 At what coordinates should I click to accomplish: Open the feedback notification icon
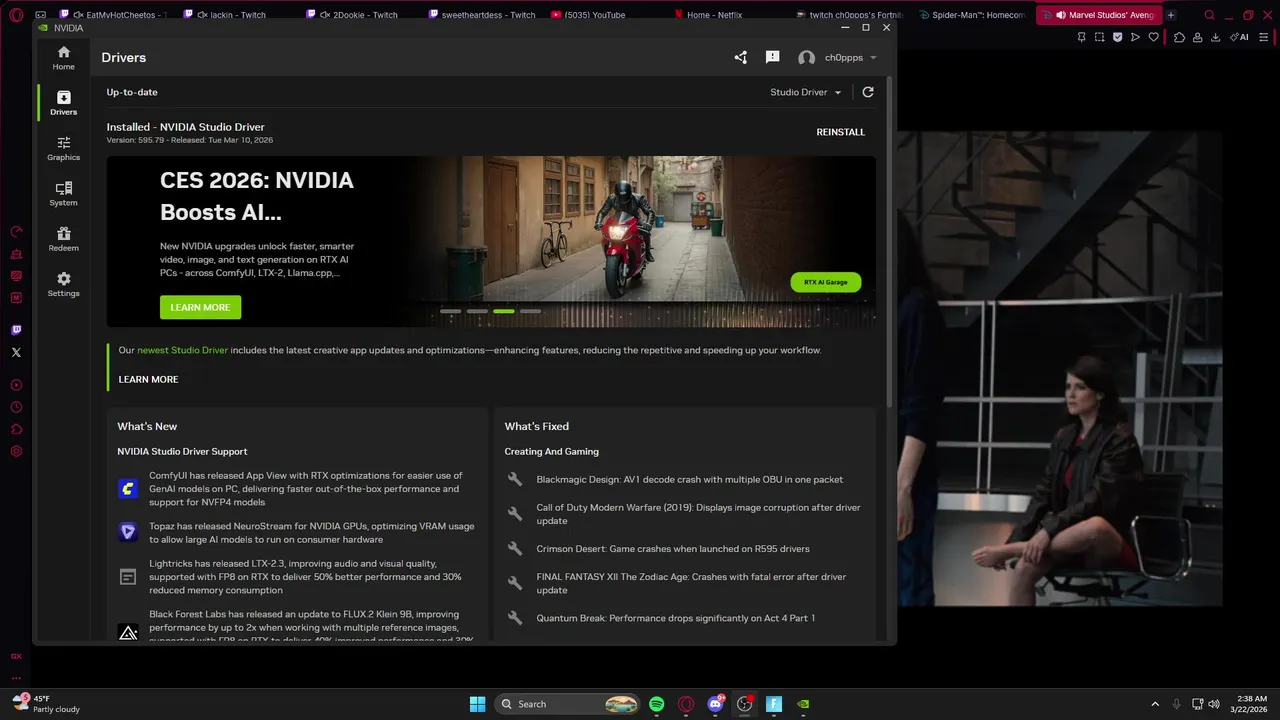(x=772, y=58)
